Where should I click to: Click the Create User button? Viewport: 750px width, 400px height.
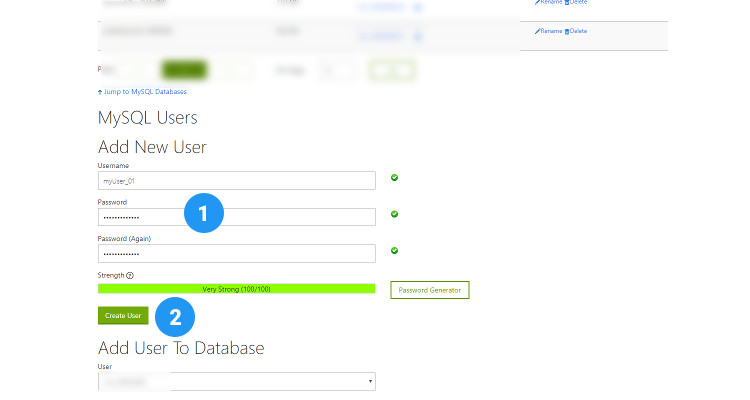123,316
